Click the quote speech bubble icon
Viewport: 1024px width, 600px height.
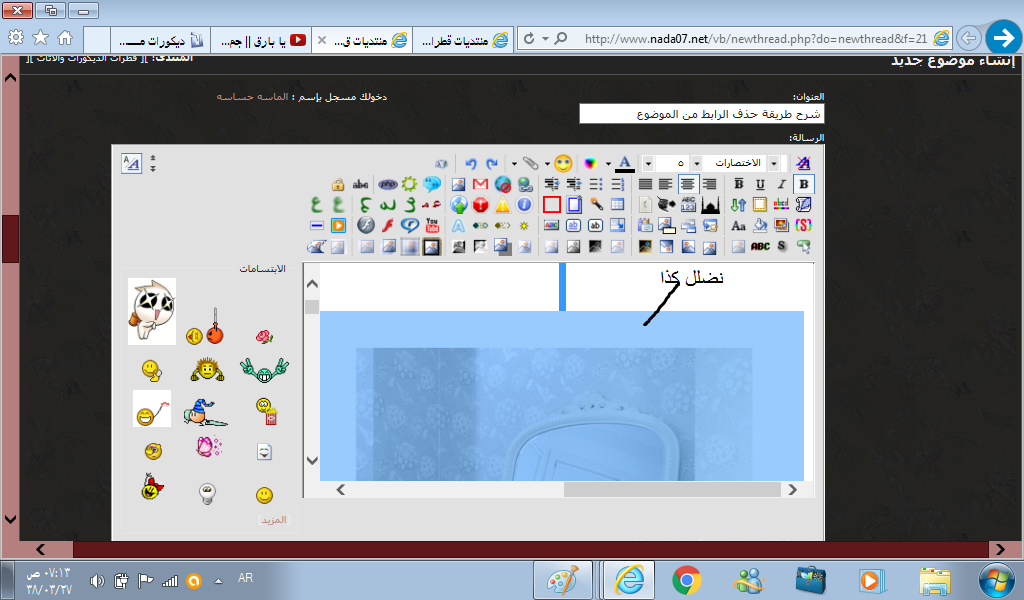click(432, 184)
